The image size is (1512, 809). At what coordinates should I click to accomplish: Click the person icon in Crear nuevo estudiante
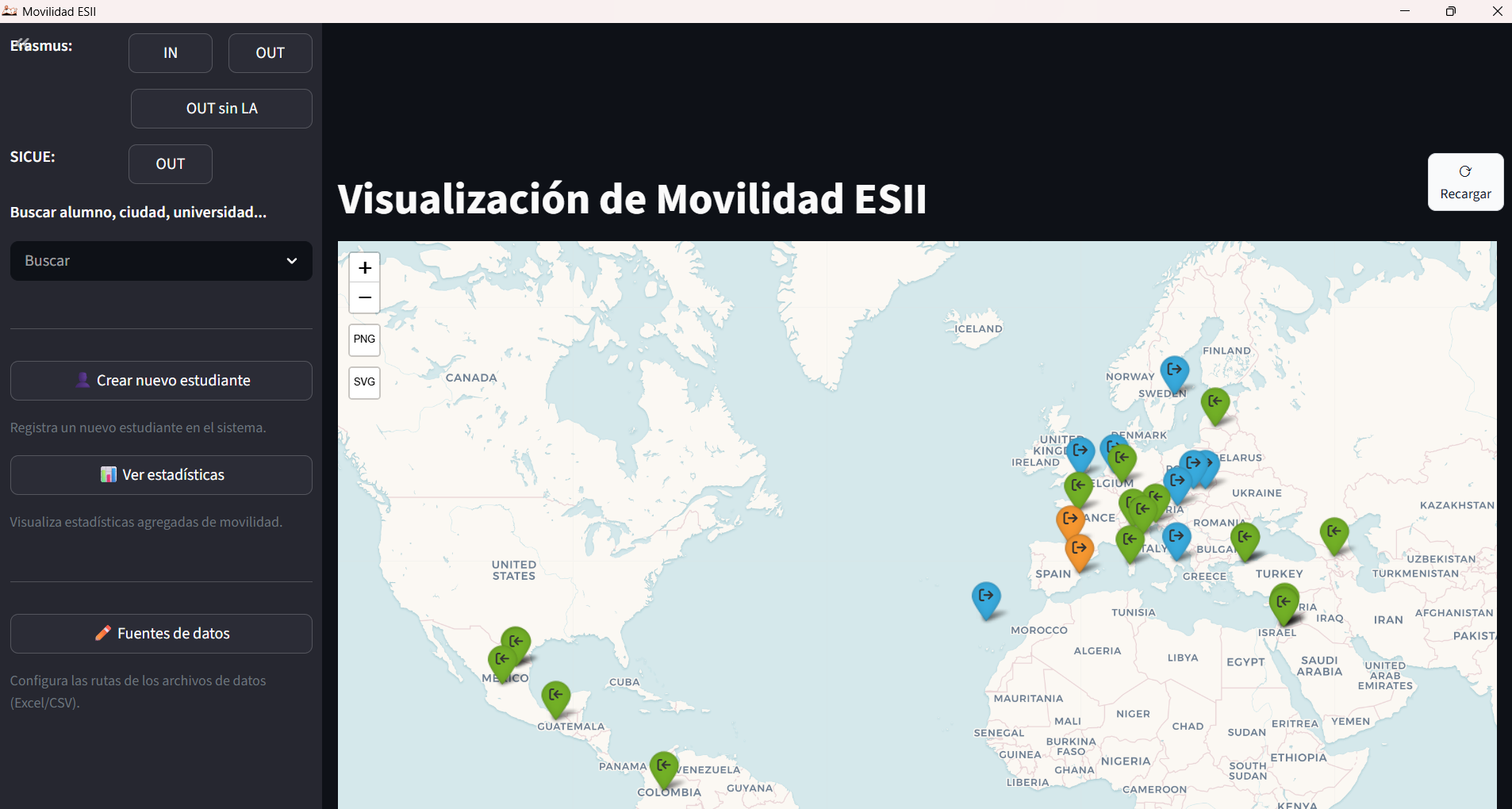[83, 380]
